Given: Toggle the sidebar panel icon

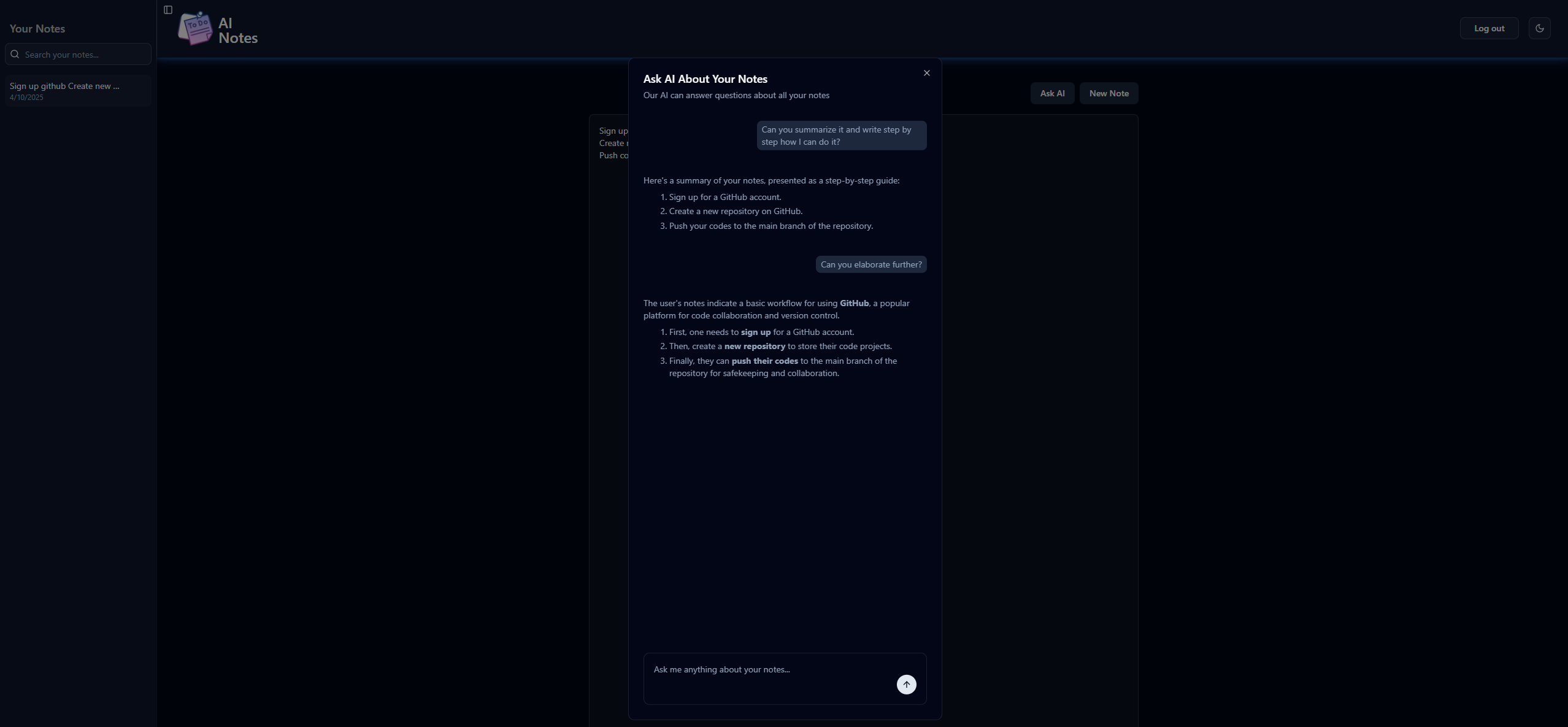Looking at the screenshot, I should click(x=168, y=10).
